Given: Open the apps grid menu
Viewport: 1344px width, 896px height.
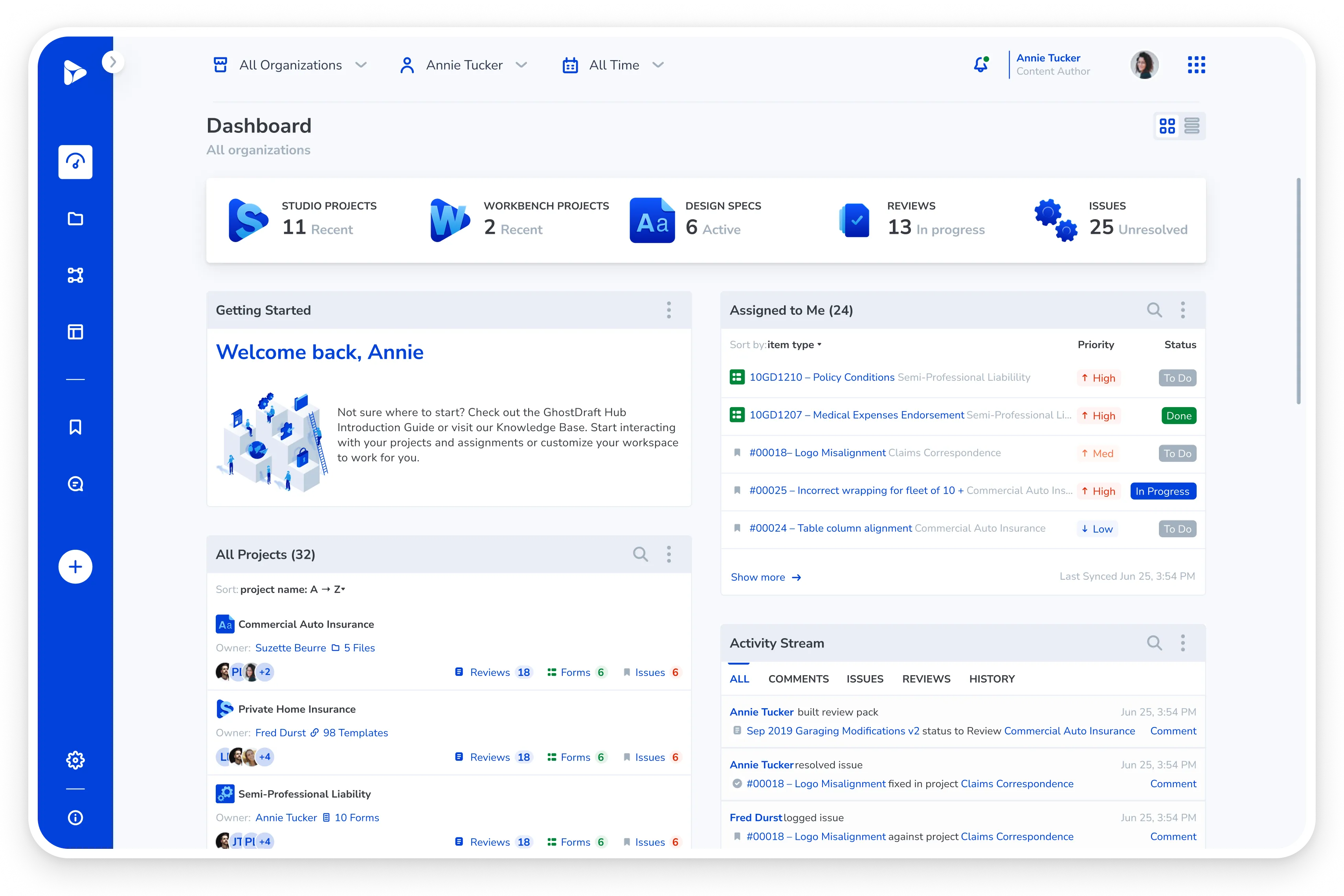Looking at the screenshot, I should [x=1196, y=64].
